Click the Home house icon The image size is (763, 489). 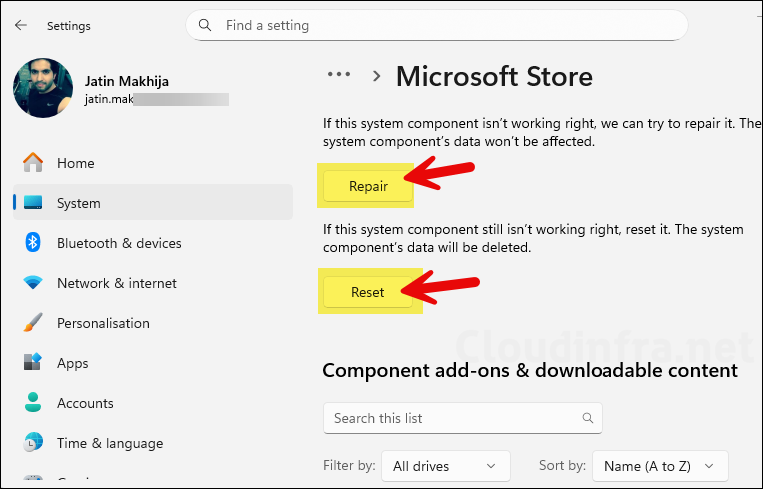(x=33, y=163)
